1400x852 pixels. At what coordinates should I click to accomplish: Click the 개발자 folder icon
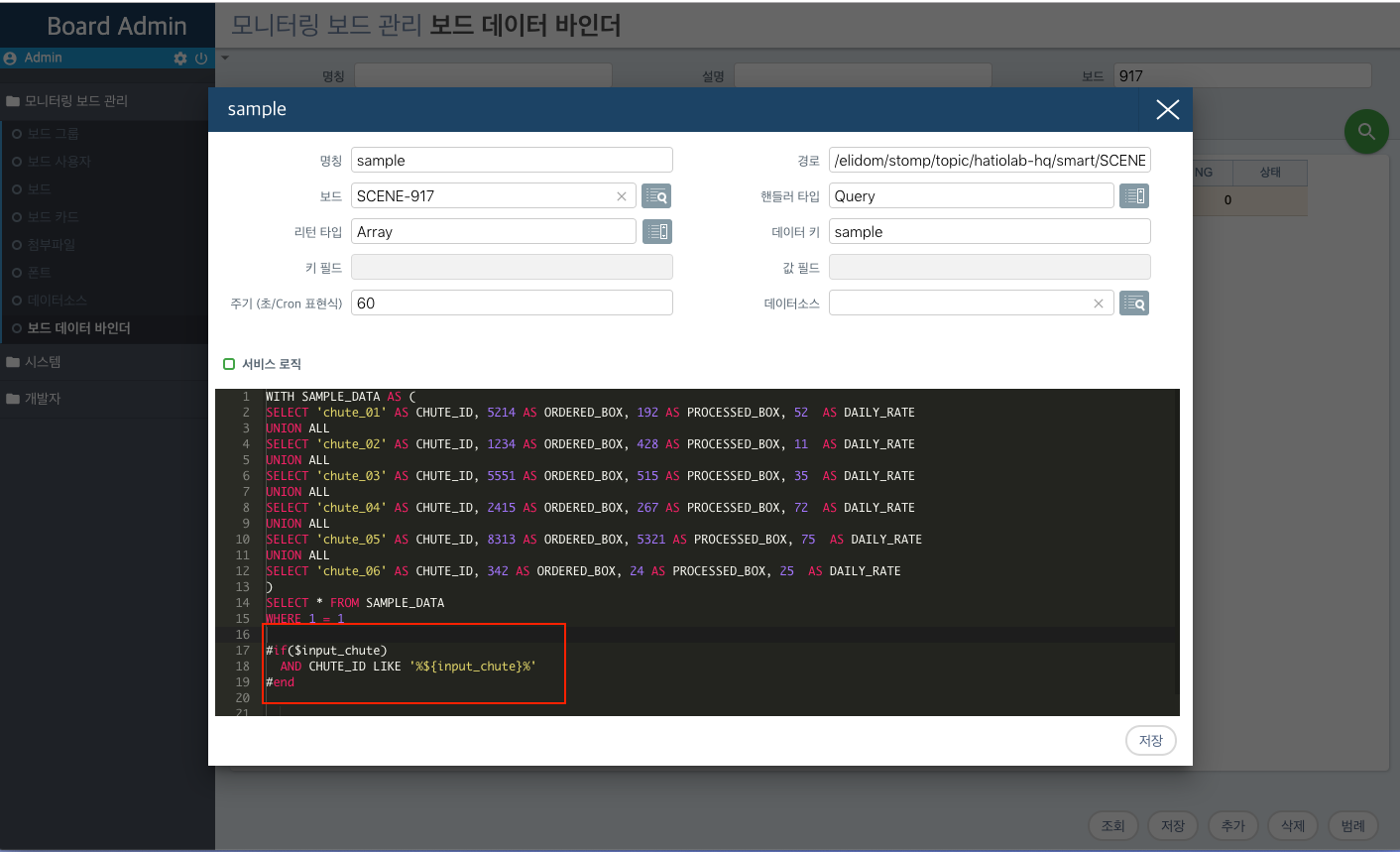tap(13, 399)
